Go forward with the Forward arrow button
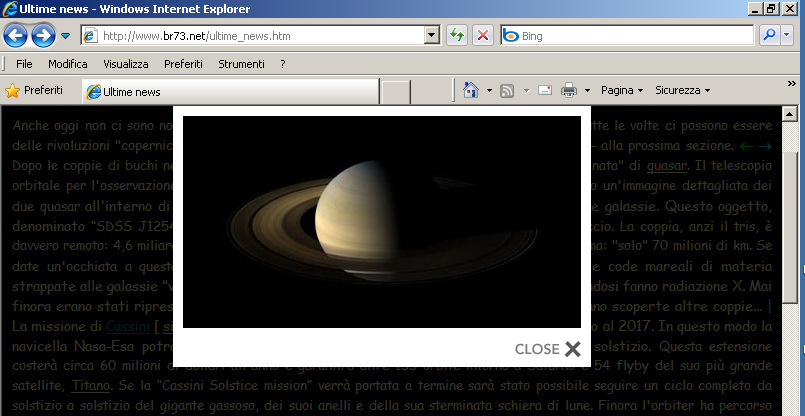Screen dimensions: 805x416 43,36
